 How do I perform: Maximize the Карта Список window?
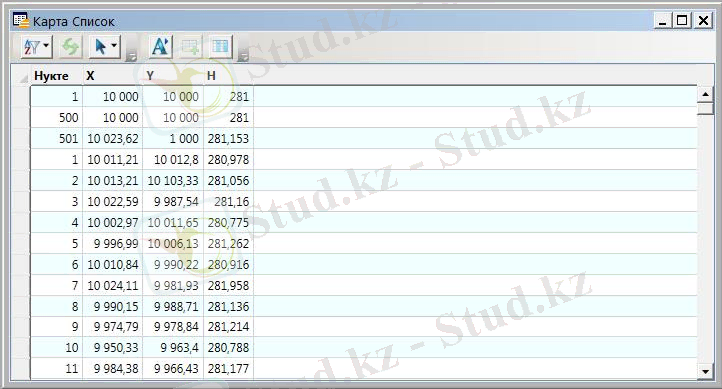point(682,21)
